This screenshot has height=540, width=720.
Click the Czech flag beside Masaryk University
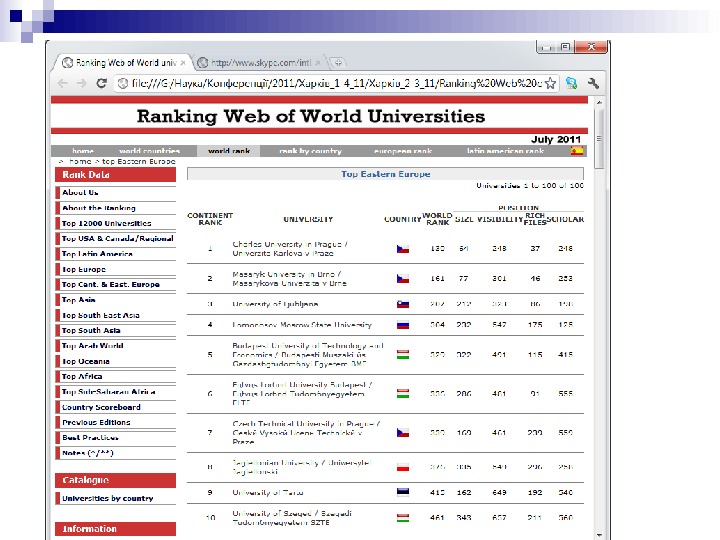click(403, 279)
